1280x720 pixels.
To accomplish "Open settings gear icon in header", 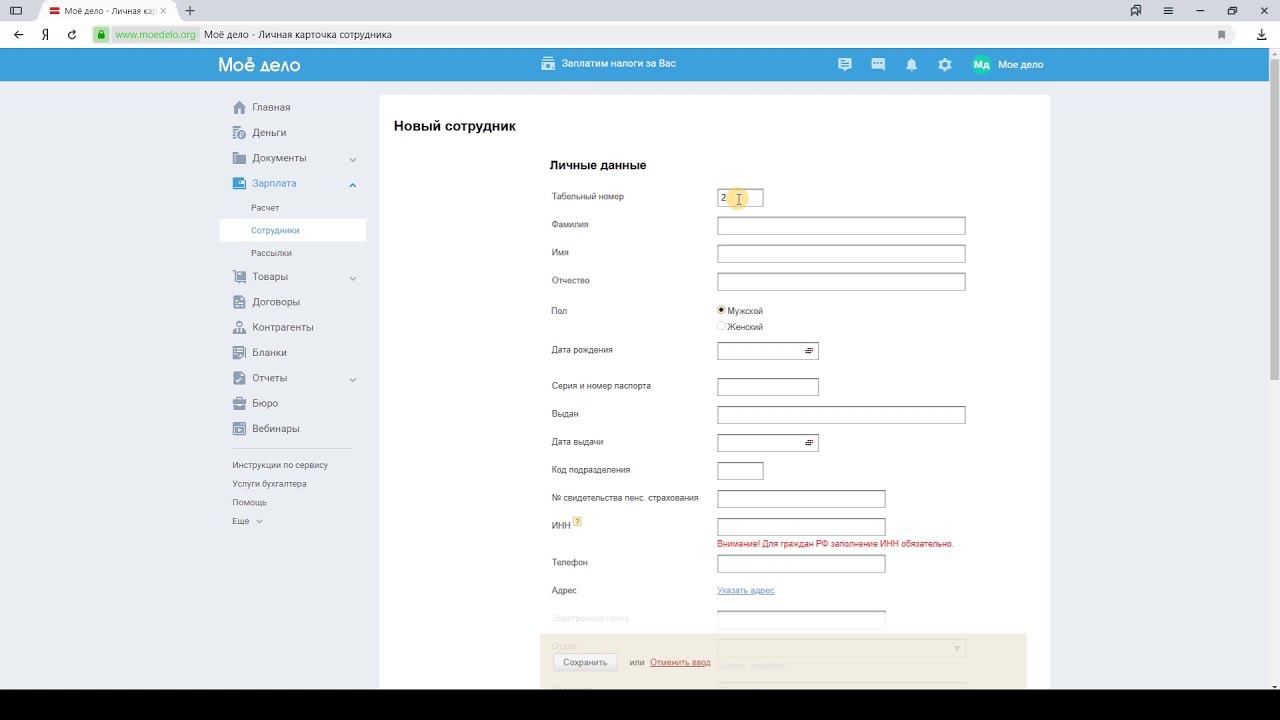I will point(945,64).
